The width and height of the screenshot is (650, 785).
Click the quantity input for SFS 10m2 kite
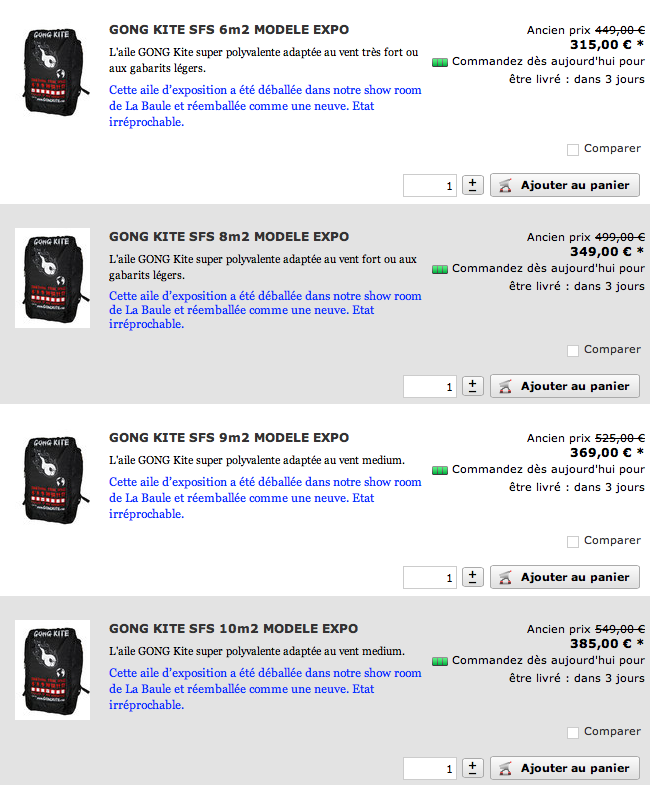[430, 768]
